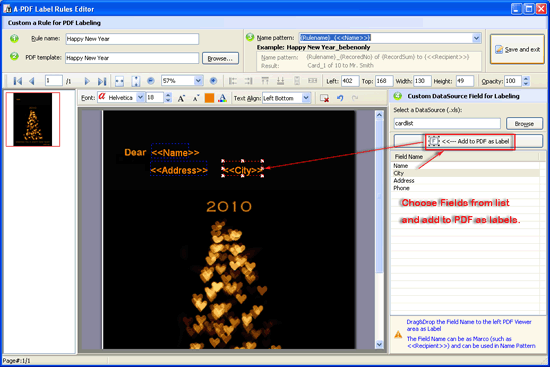Select the City field in list
The width and height of the screenshot is (550, 367).
coord(465,173)
